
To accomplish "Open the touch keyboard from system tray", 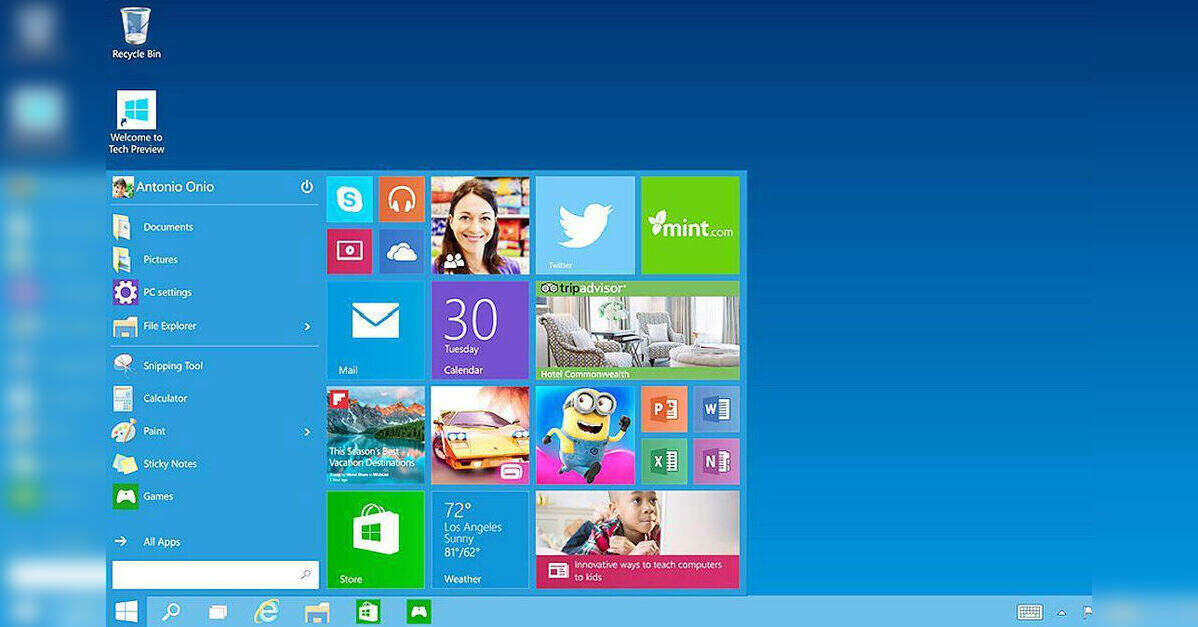I will (x=1029, y=612).
